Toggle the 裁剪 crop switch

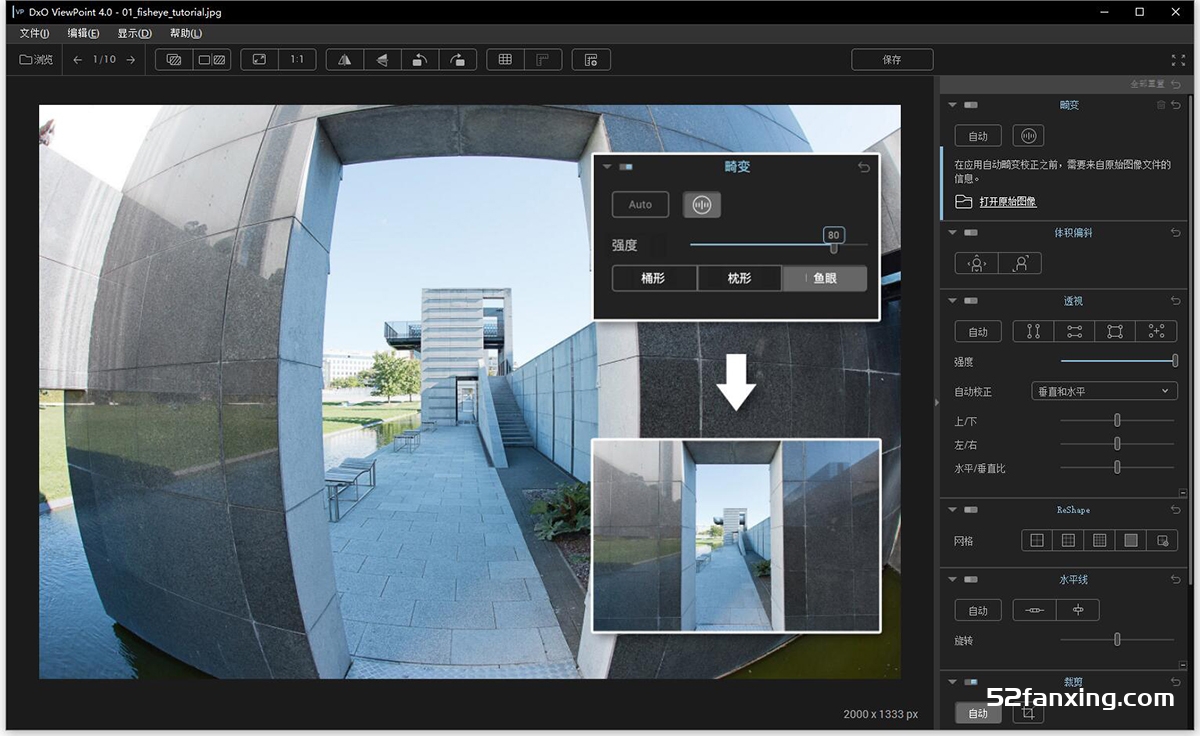point(971,682)
